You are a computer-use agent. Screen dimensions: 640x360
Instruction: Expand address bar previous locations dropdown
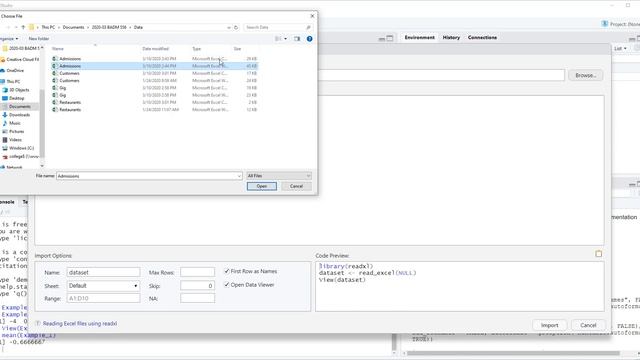pos(229,27)
